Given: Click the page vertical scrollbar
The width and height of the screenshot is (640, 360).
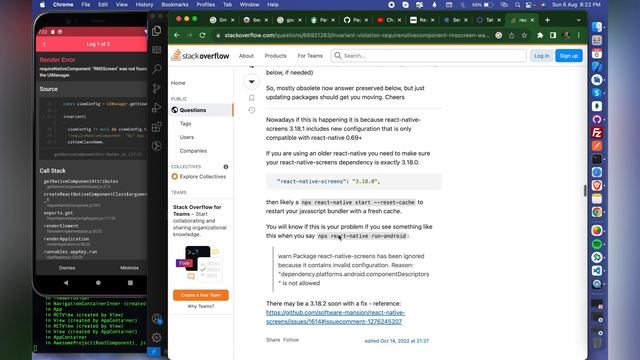Looking at the screenshot, I should [x=585, y=190].
